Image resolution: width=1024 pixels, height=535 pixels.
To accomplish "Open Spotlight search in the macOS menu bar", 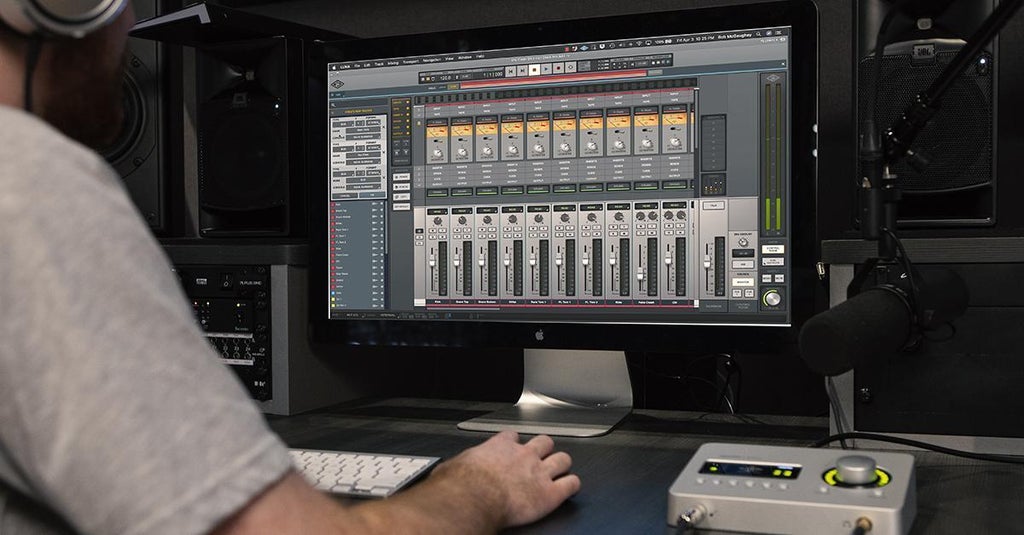I will (759, 34).
